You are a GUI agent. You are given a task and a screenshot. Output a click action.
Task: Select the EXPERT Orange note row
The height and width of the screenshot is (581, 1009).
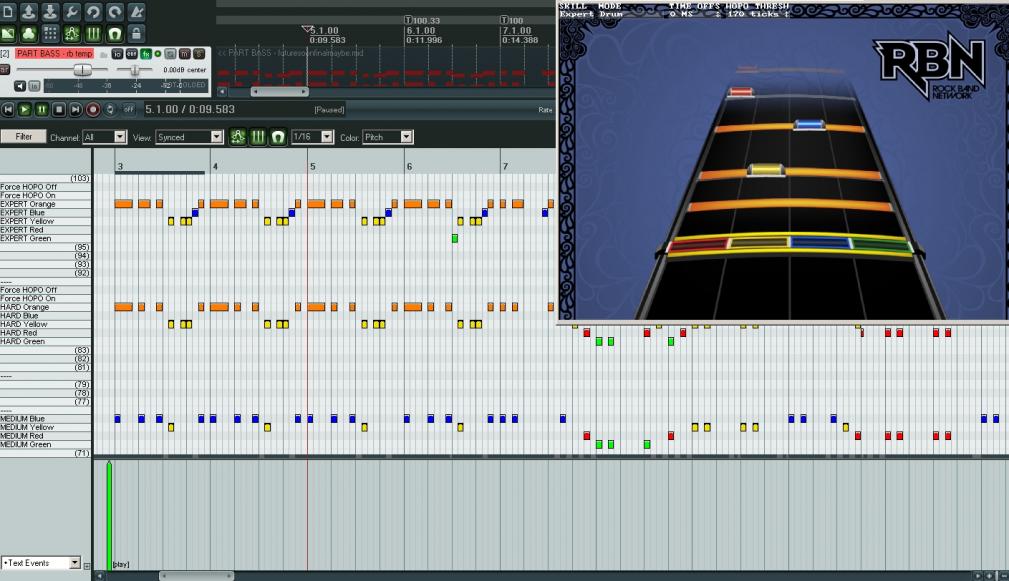[46, 204]
